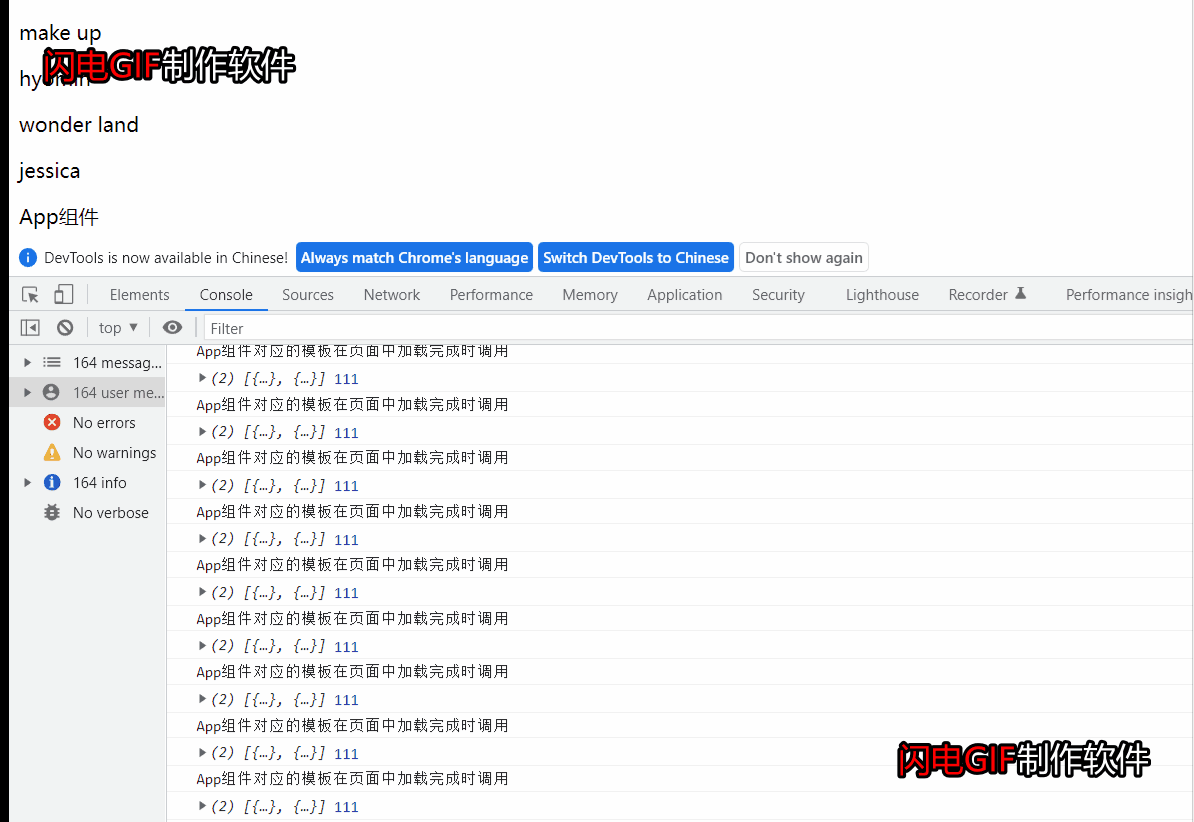This screenshot has width=1194, height=822.
Task: Click the red error icon beside No errors
Action: click(x=52, y=422)
